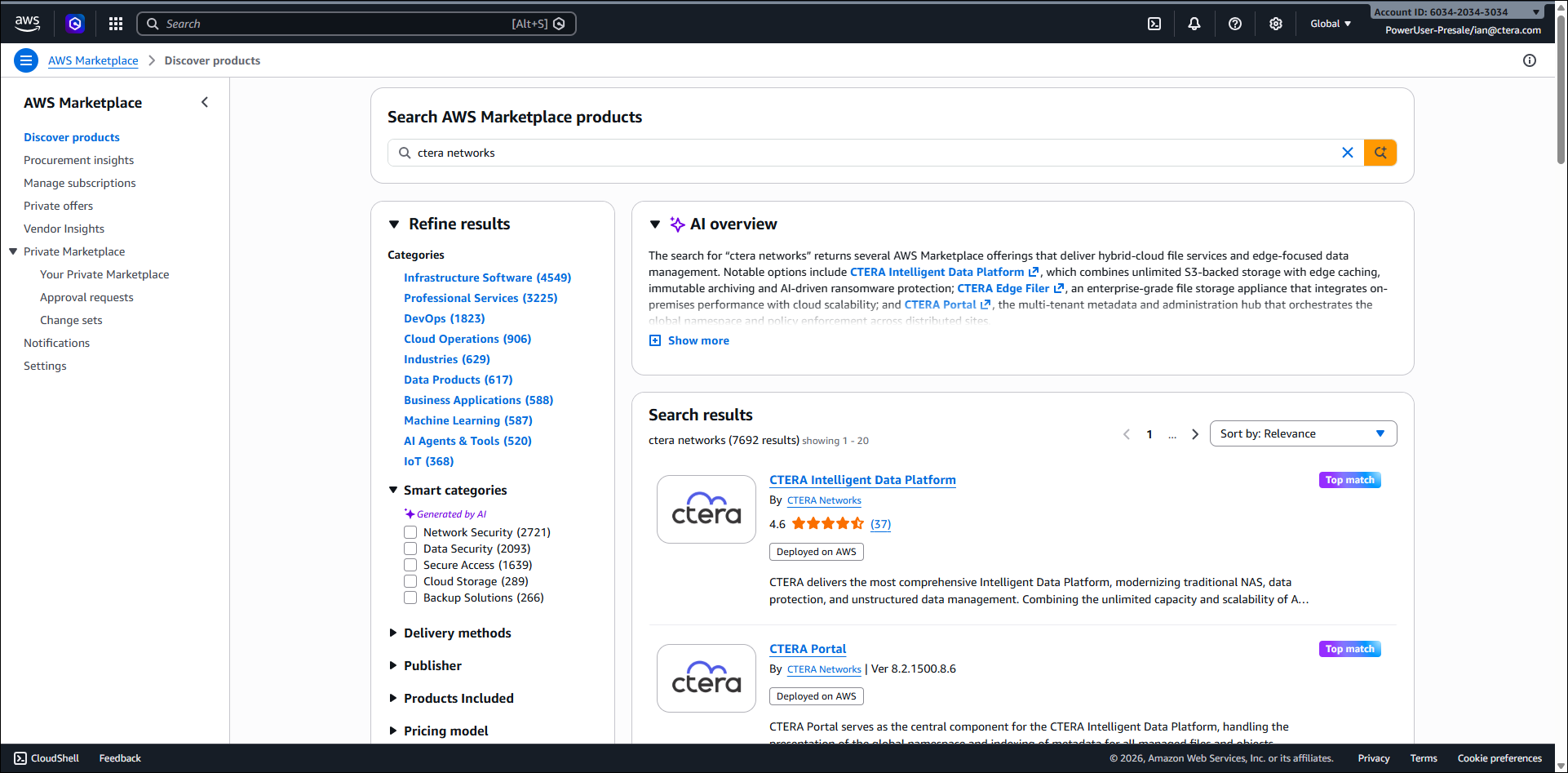Click the CTERA Portal logo thumbnail
Screen dimensions: 1568x773
click(706, 678)
